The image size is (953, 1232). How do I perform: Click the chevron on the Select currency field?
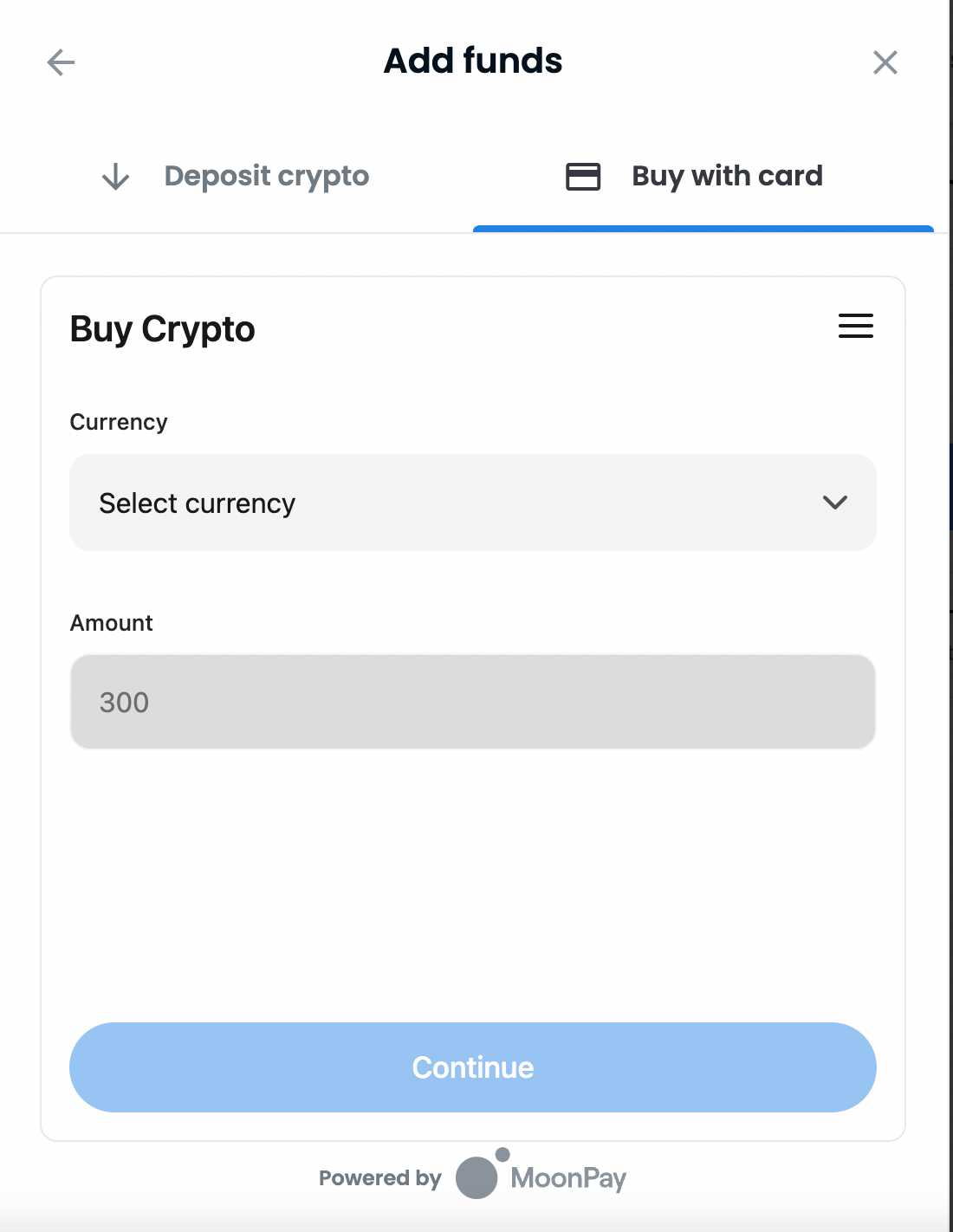[x=834, y=503]
